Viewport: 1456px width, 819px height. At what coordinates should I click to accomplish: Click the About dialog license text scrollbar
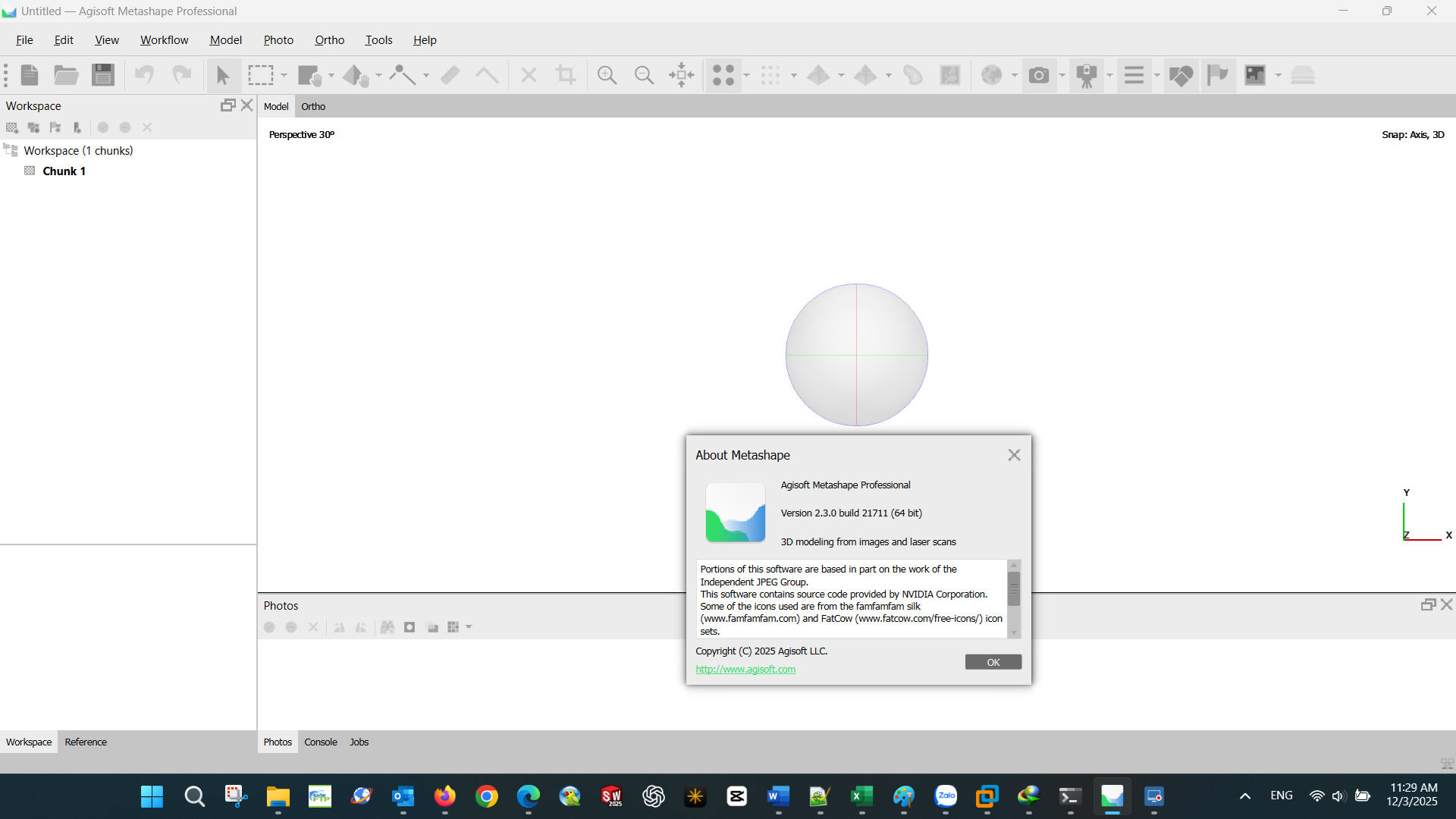pos(1014,589)
